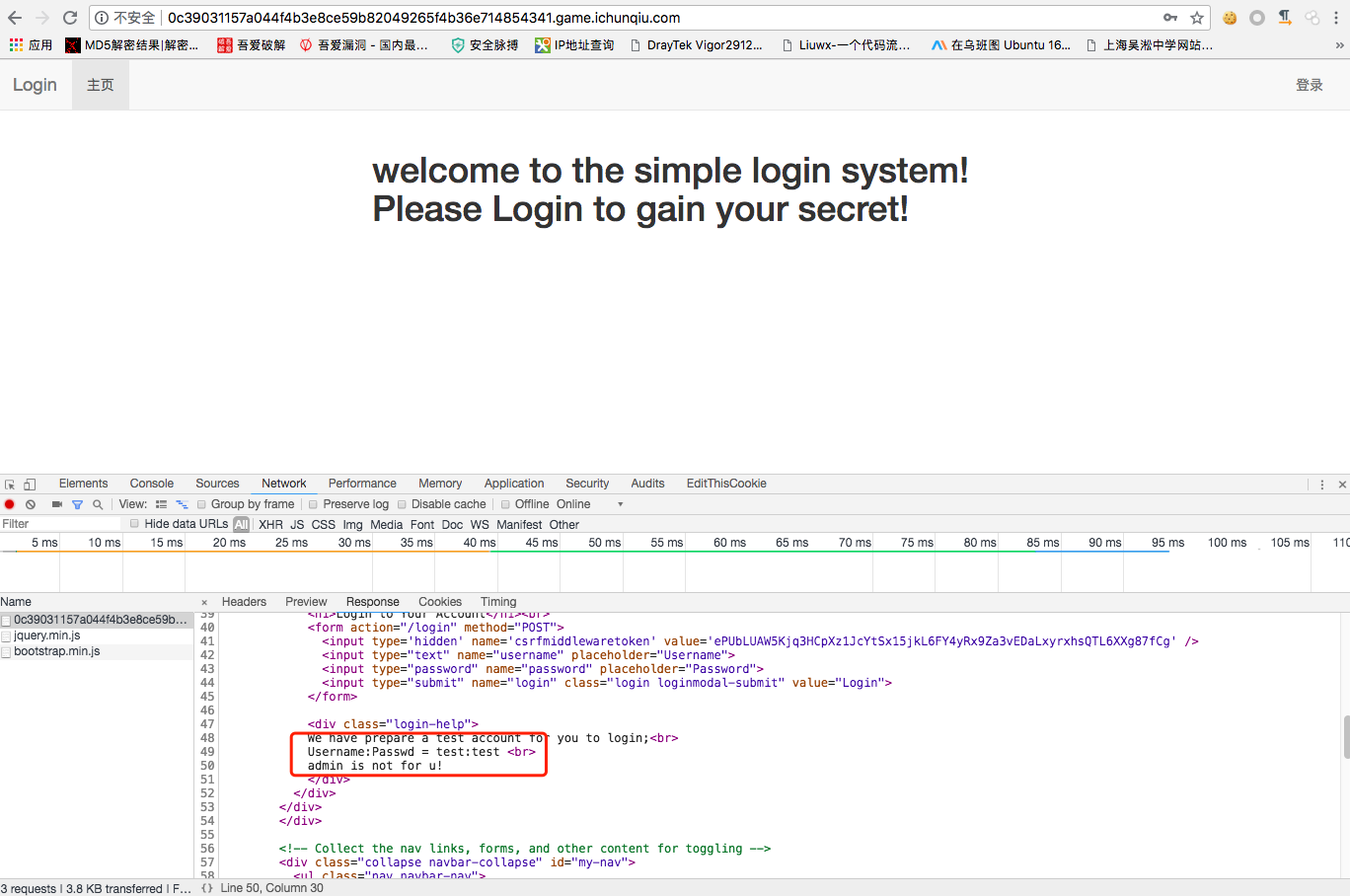Image resolution: width=1350 pixels, height=896 pixels.
Task: Close the DevTools panel
Action: (x=1342, y=485)
